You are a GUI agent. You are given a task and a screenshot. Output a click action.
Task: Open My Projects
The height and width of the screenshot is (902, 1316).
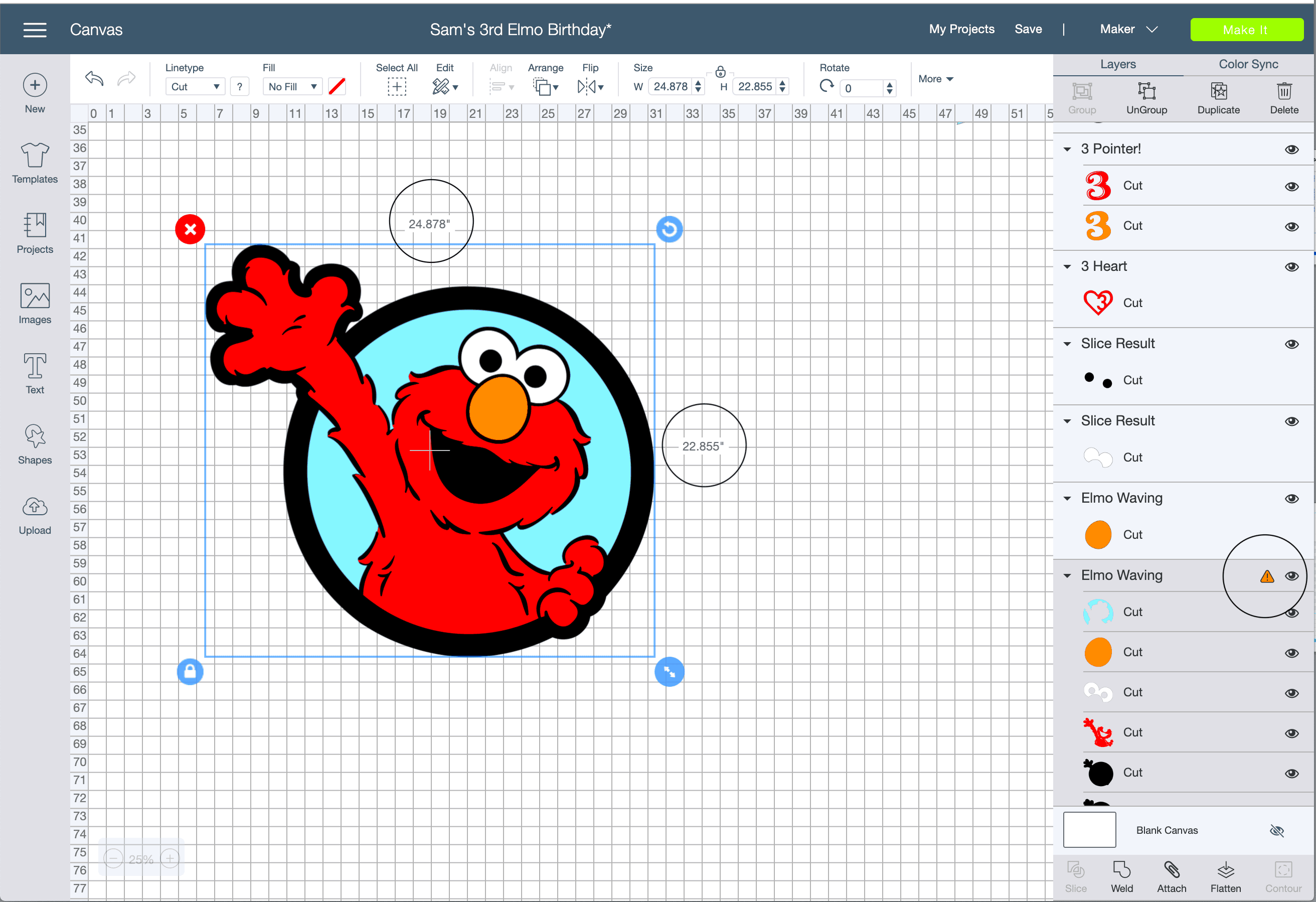[961, 29]
